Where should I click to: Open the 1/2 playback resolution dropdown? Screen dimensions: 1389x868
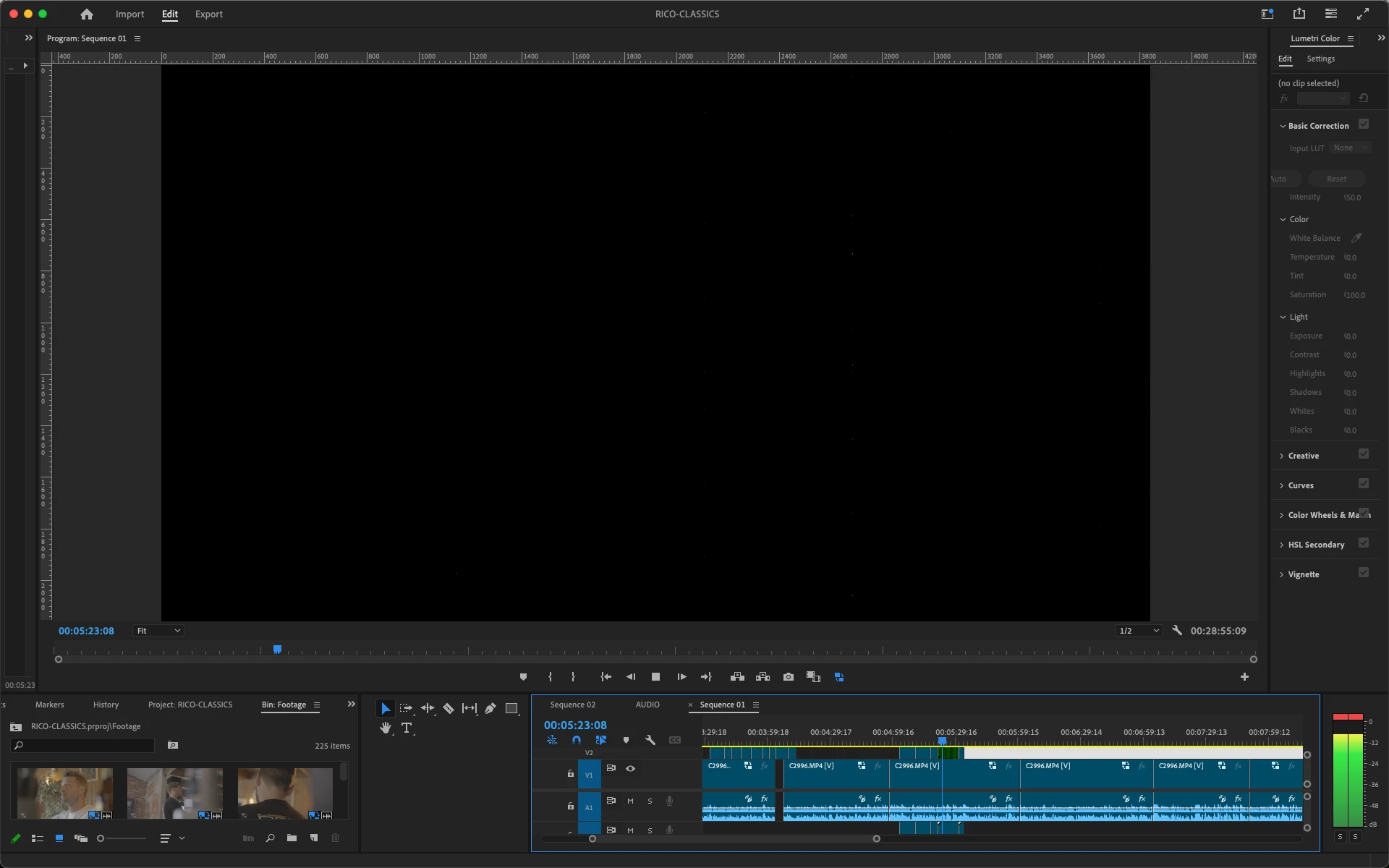[1139, 631]
